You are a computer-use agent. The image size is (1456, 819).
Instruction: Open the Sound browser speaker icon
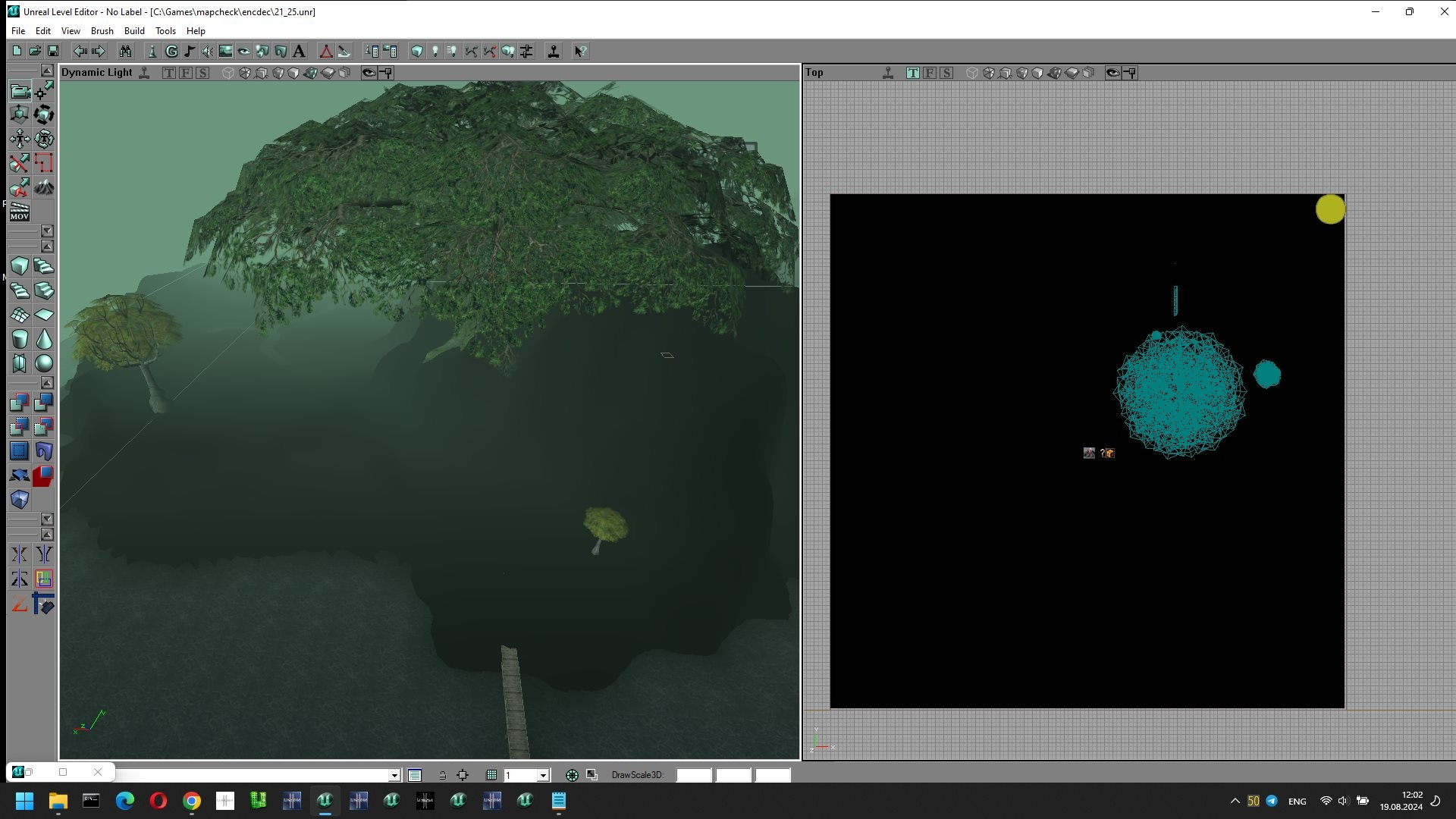[x=208, y=51]
